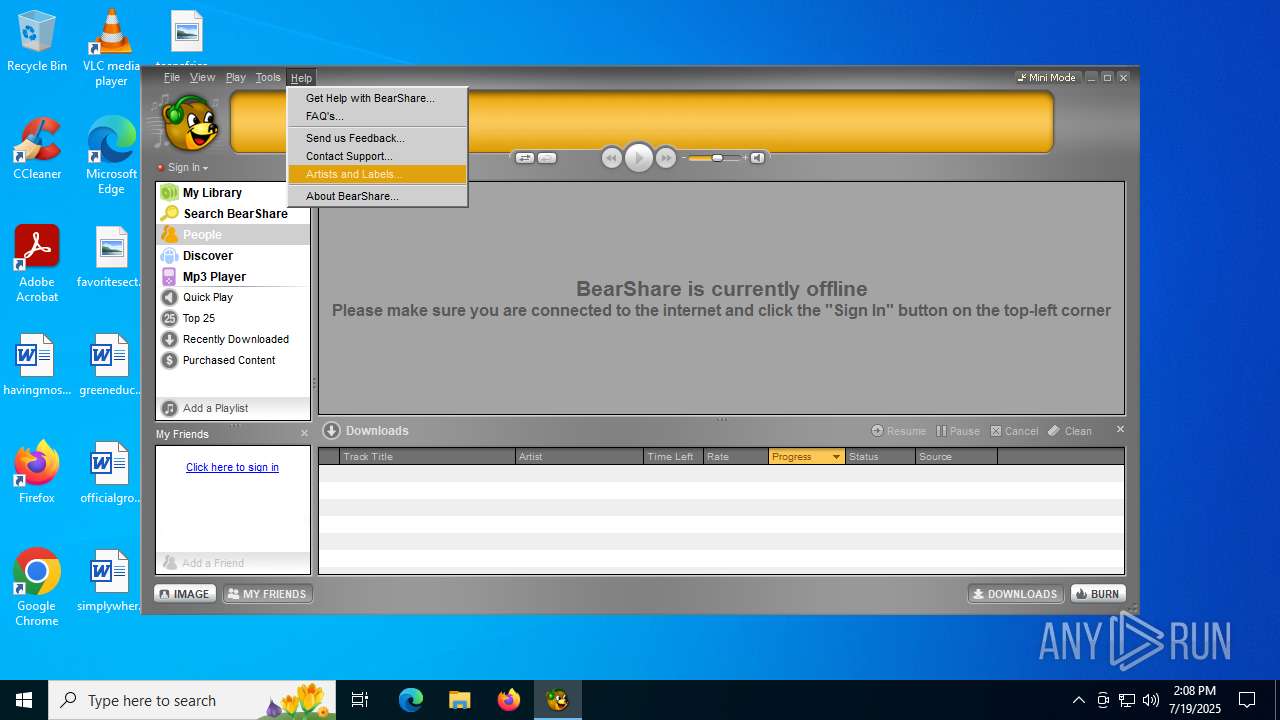Open Edge from the taskbar
Image resolution: width=1280 pixels, height=720 pixels.
[x=411, y=700]
